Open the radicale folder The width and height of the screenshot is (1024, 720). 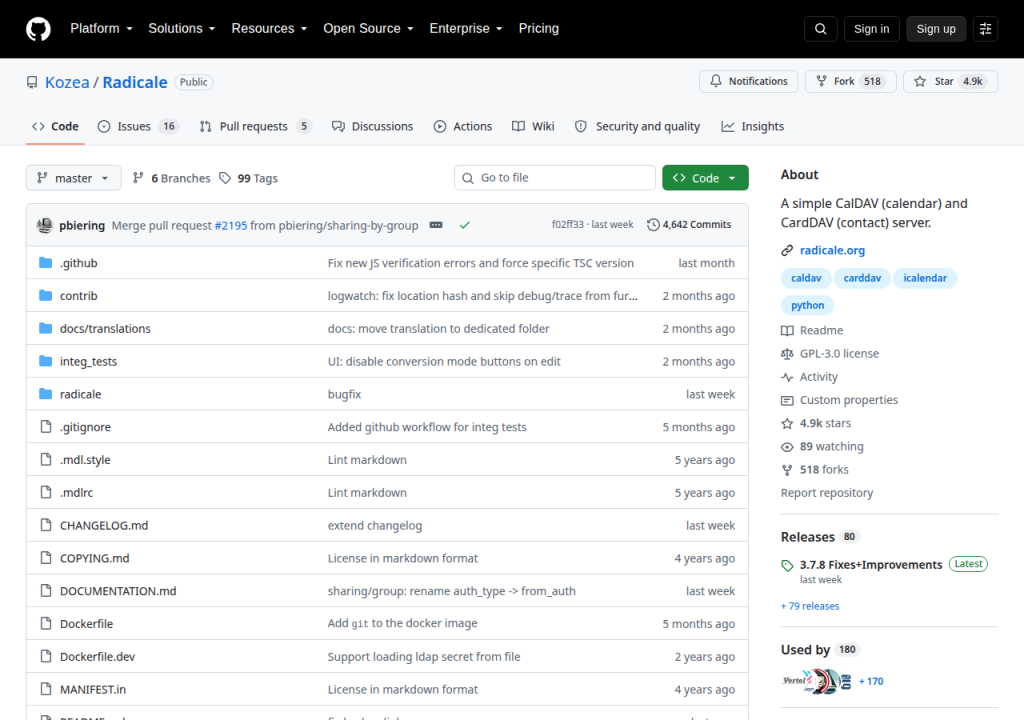tap(80, 394)
